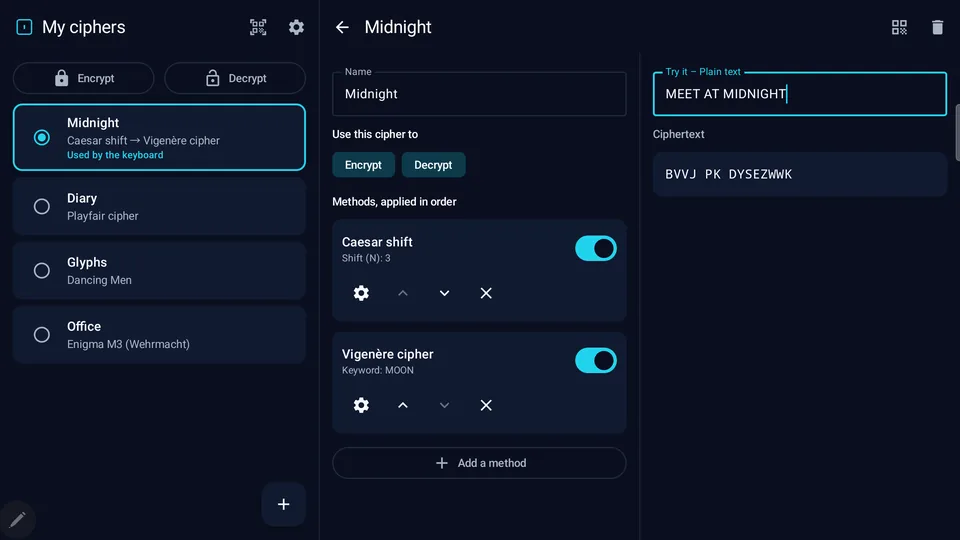Remove the Caesar shift method
Image resolution: width=960 pixels, height=540 pixels.
coord(486,293)
